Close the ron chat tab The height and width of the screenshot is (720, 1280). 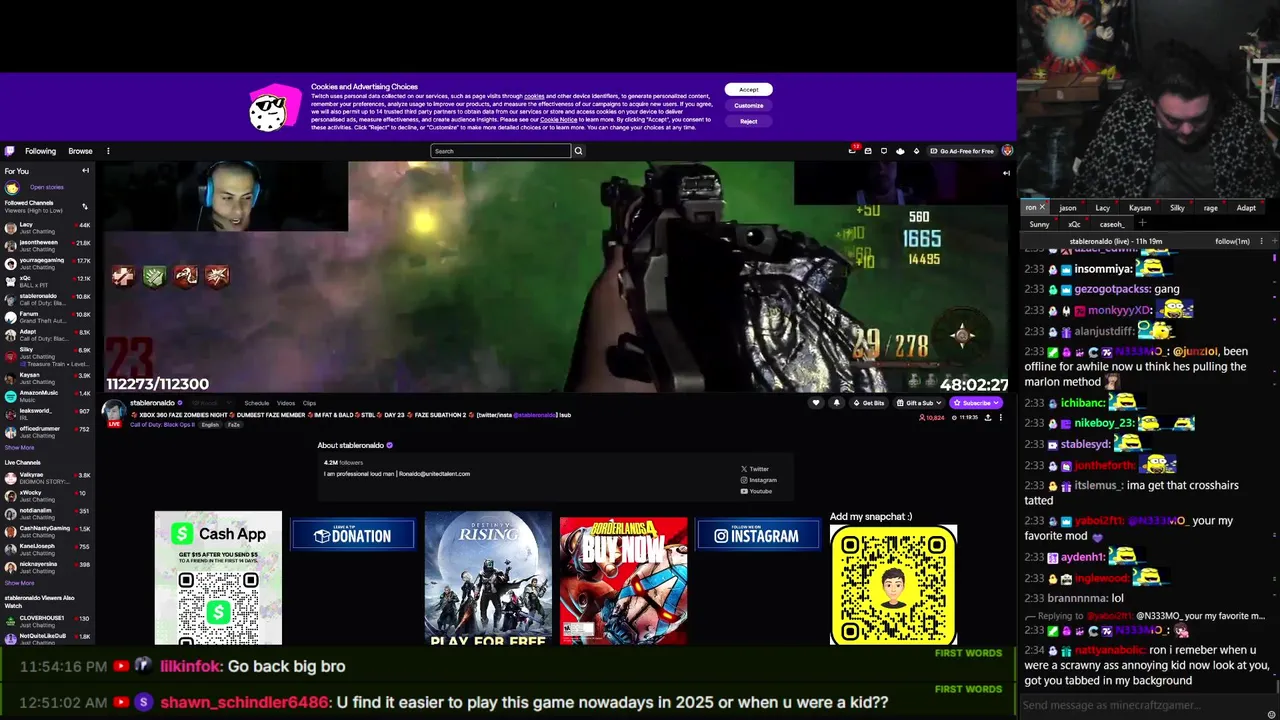(x=1042, y=207)
